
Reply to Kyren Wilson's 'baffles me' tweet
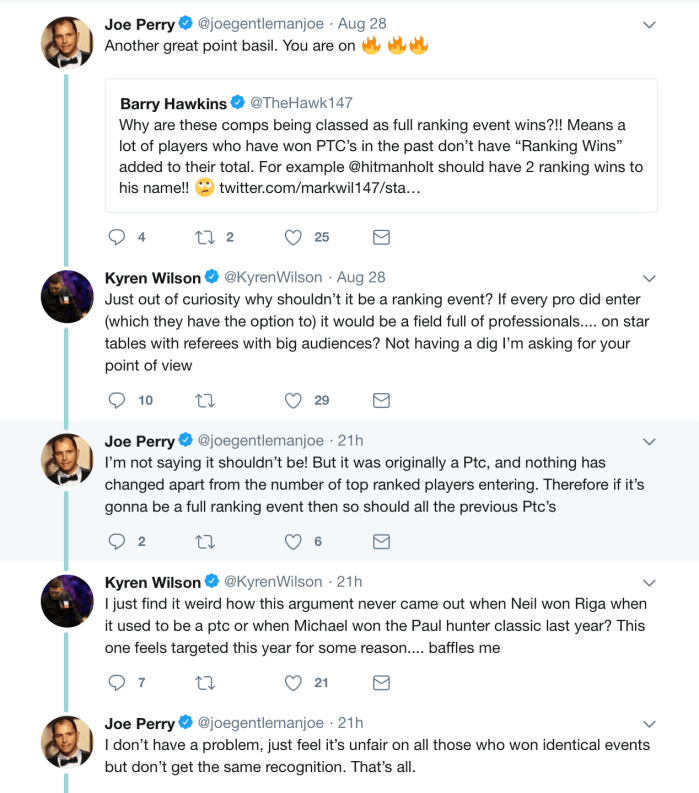coord(117,683)
